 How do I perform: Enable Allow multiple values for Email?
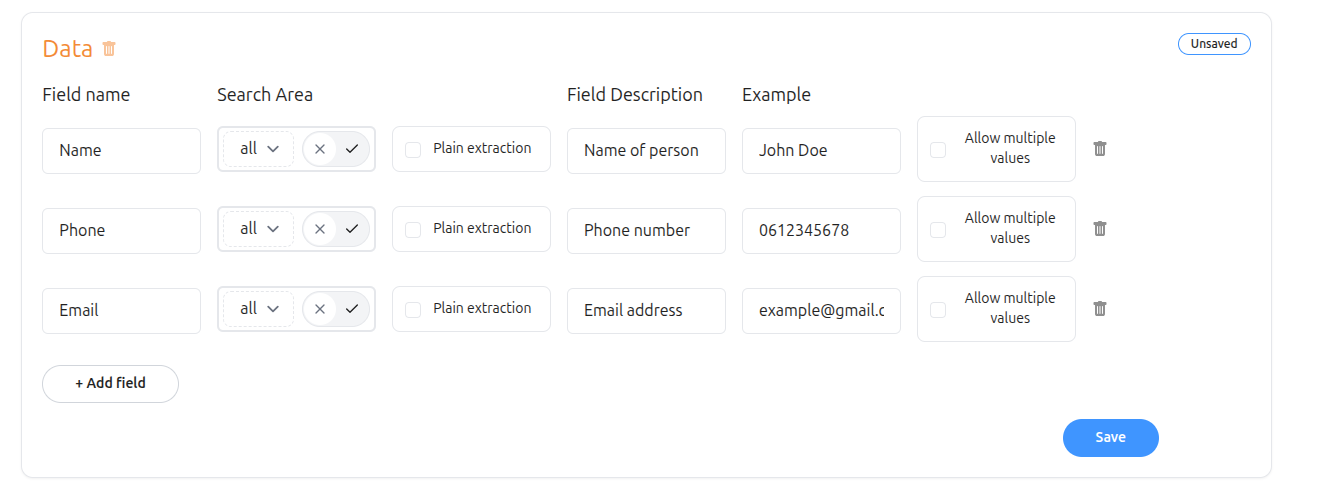pos(938,310)
